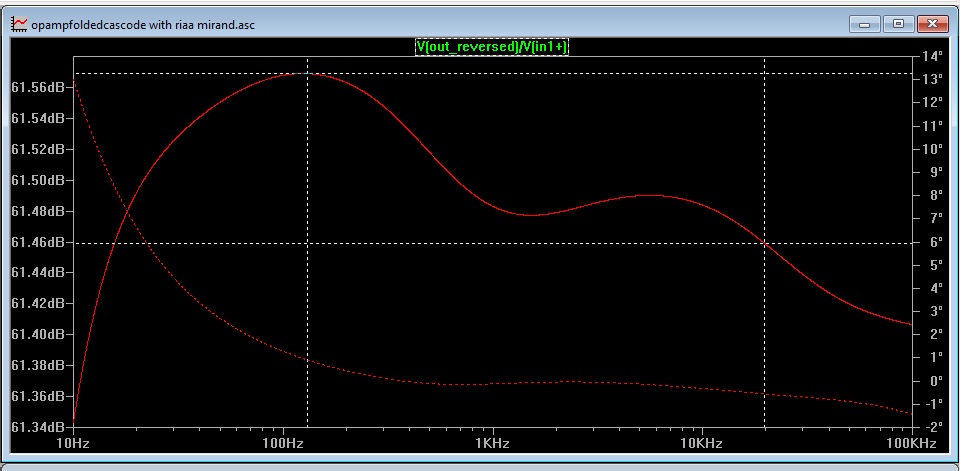The image size is (961, 471).
Task: Click the 13° phase axis label
Action: point(933,80)
